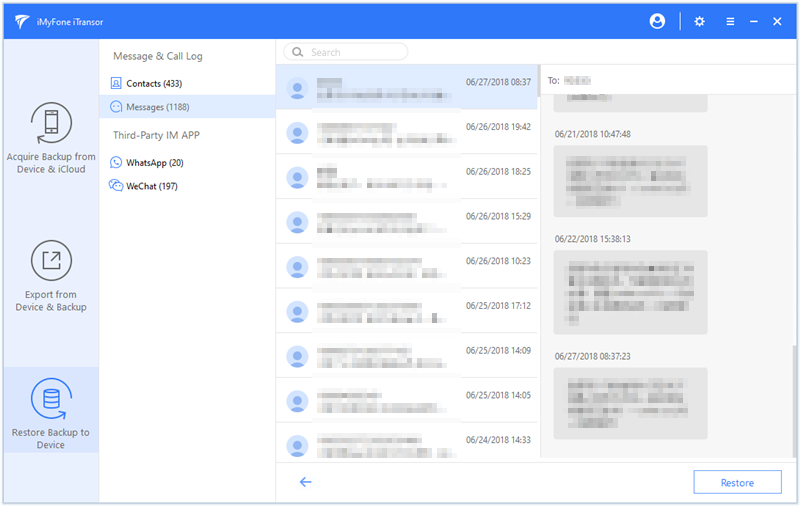Select conversation dated 06/26/2018 19:42
This screenshot has width=800, height=506.
pyautogui.click(x=407, y=132)
